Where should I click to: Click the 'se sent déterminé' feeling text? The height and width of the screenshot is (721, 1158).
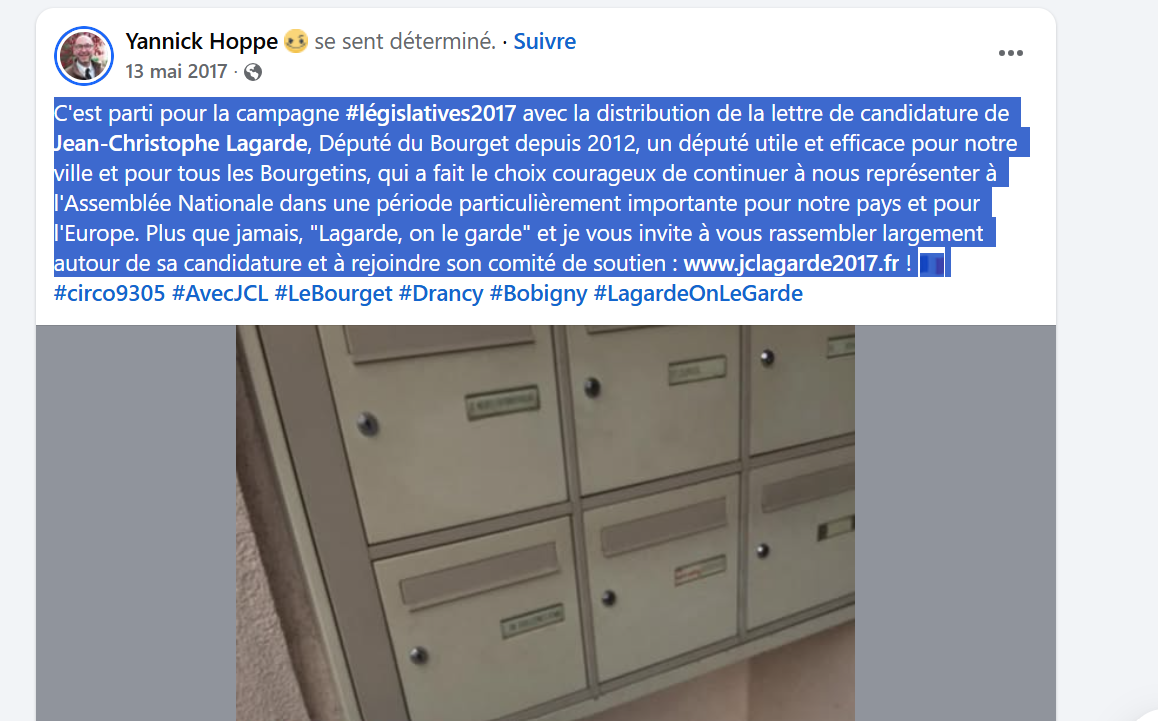405,41
